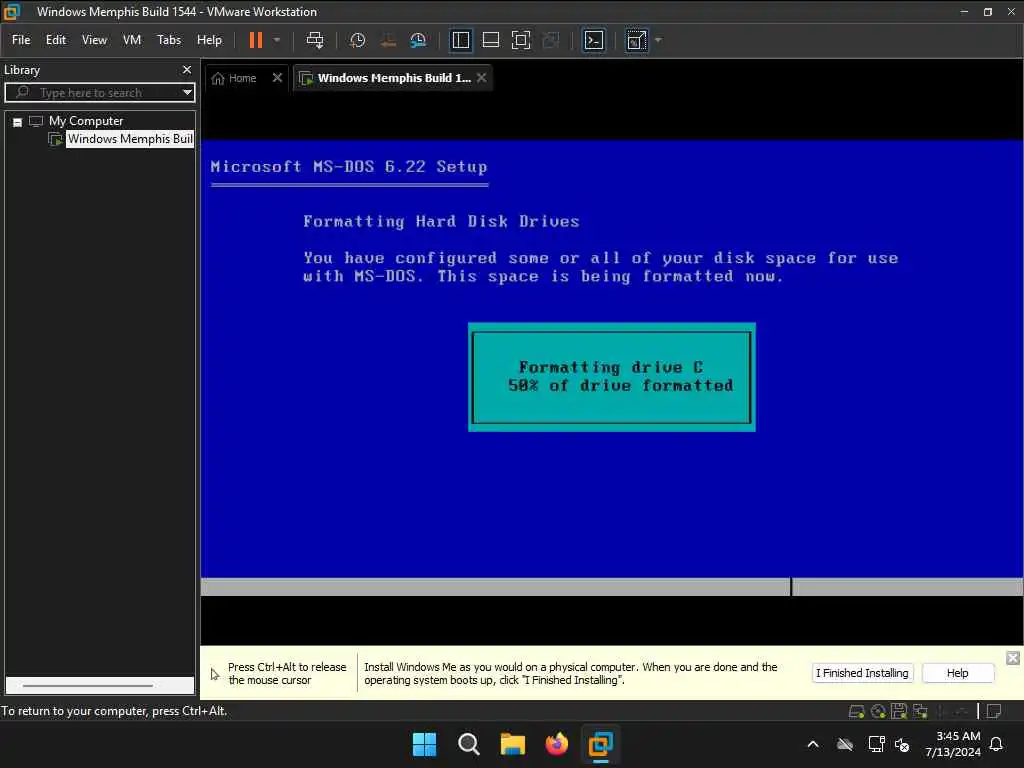Click the Help button in install bar
Image resolution: width=1024 pixels, height=768 pixels.
[957, 673]
